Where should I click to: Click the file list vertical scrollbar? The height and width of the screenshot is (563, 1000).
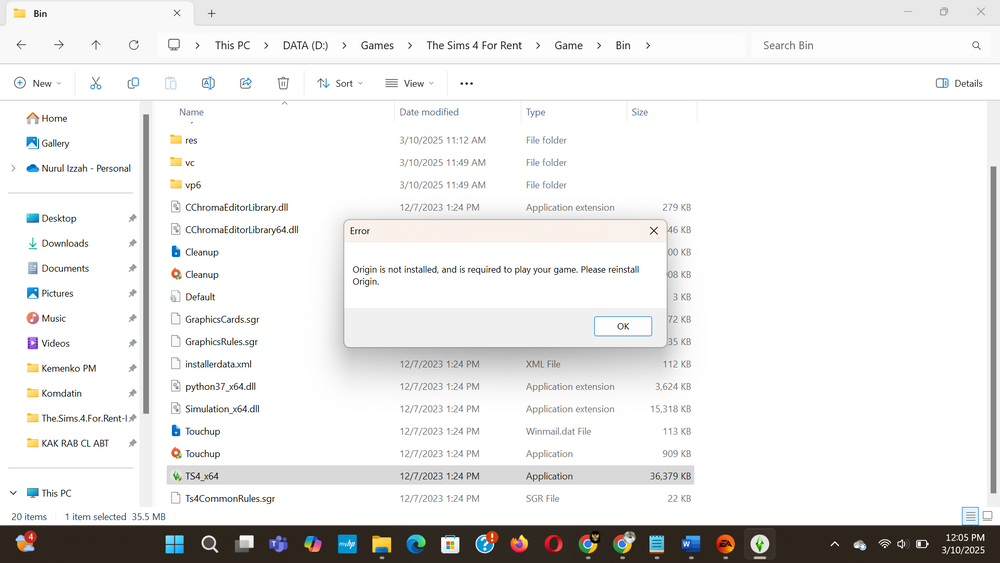pos(993,329)
